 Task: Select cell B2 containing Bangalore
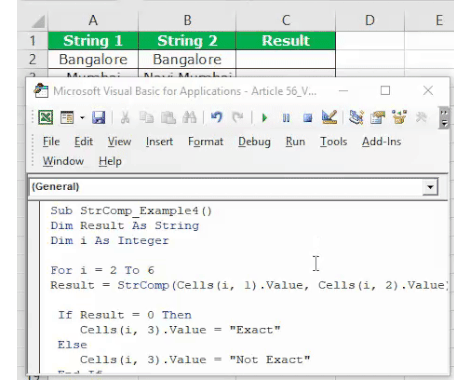pyautogui.click(x=187, y=59)
